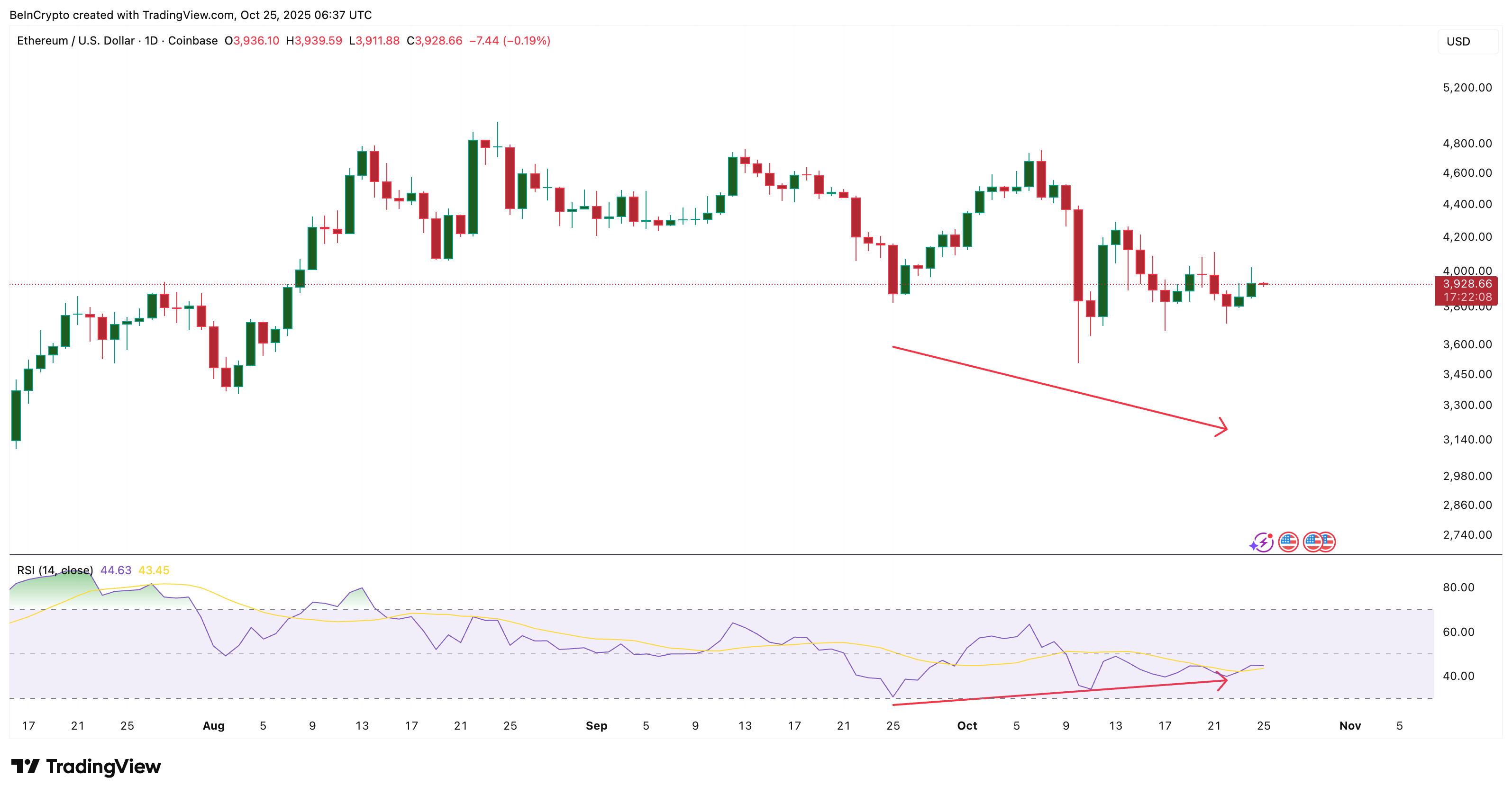Click the red notification dot on the spark icon
This screenshot has width=1512, height=795.
tap(1271, 536)
